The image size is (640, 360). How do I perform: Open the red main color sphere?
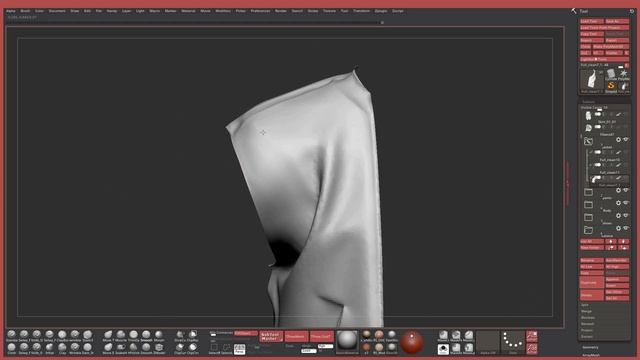(x=412, y=342)
